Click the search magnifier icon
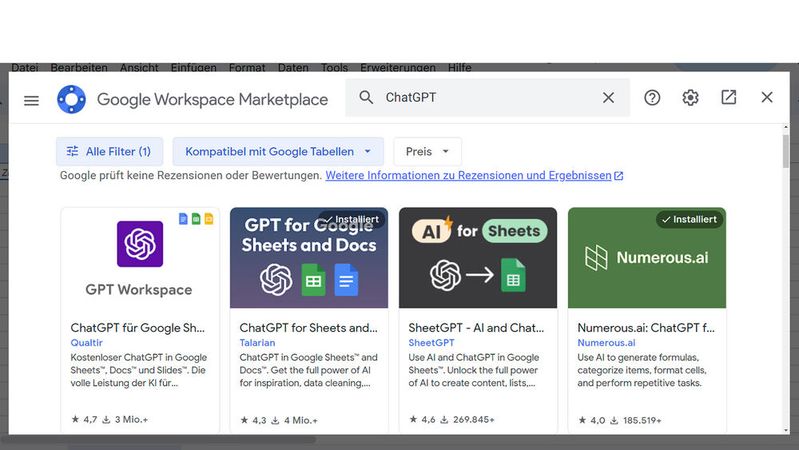Viewport: 799px width, 450px height. point(366,97)
